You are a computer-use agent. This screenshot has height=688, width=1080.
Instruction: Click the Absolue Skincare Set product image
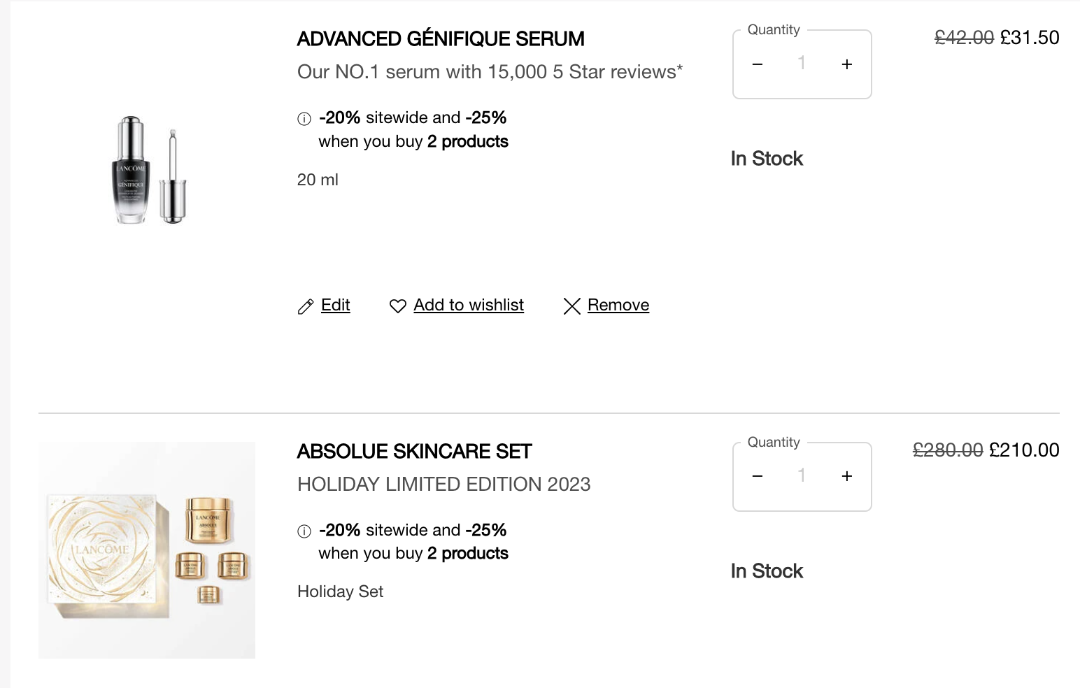[x=147, y=550]
